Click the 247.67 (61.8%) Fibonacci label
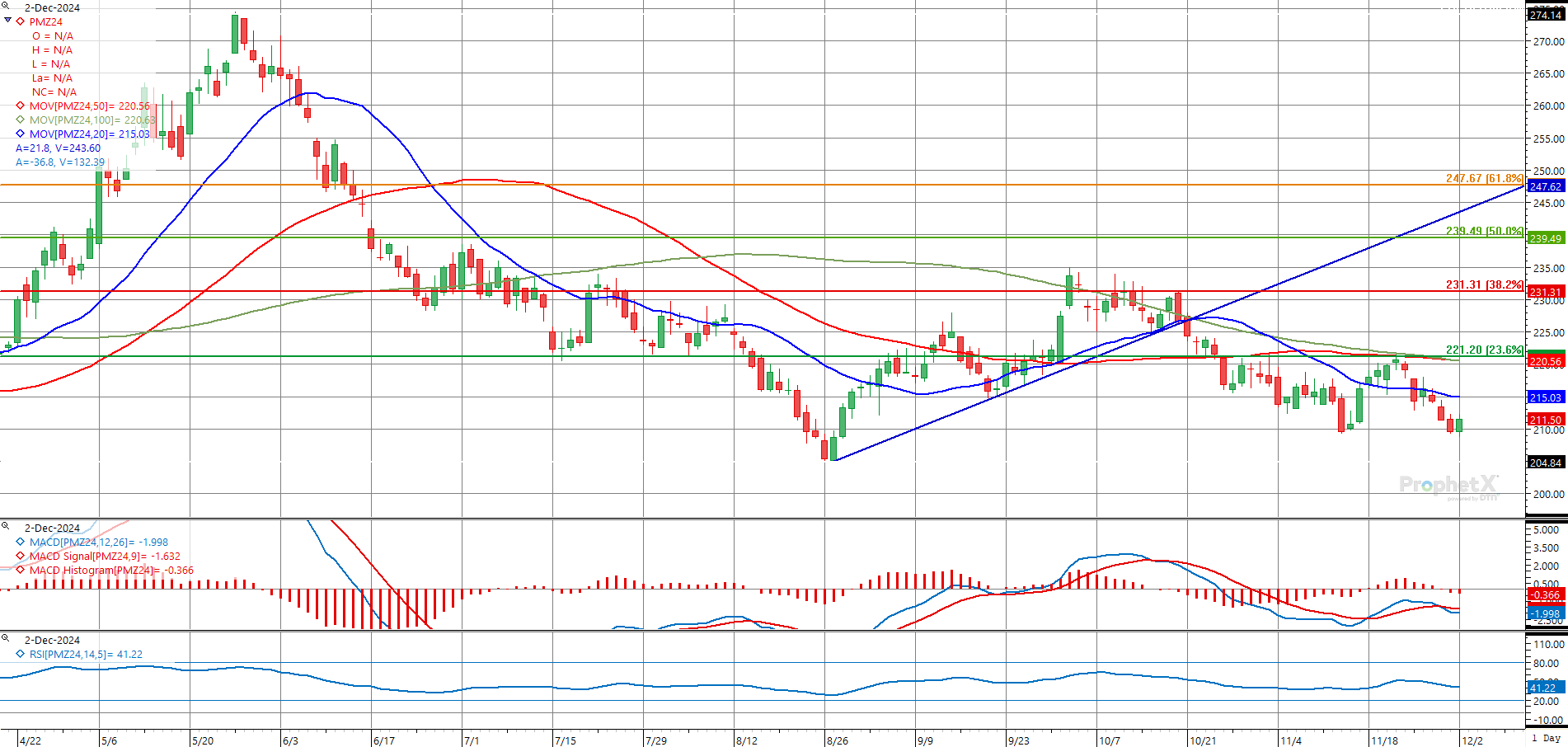This screenshot has height=747, width=1568. (1484, 178)
